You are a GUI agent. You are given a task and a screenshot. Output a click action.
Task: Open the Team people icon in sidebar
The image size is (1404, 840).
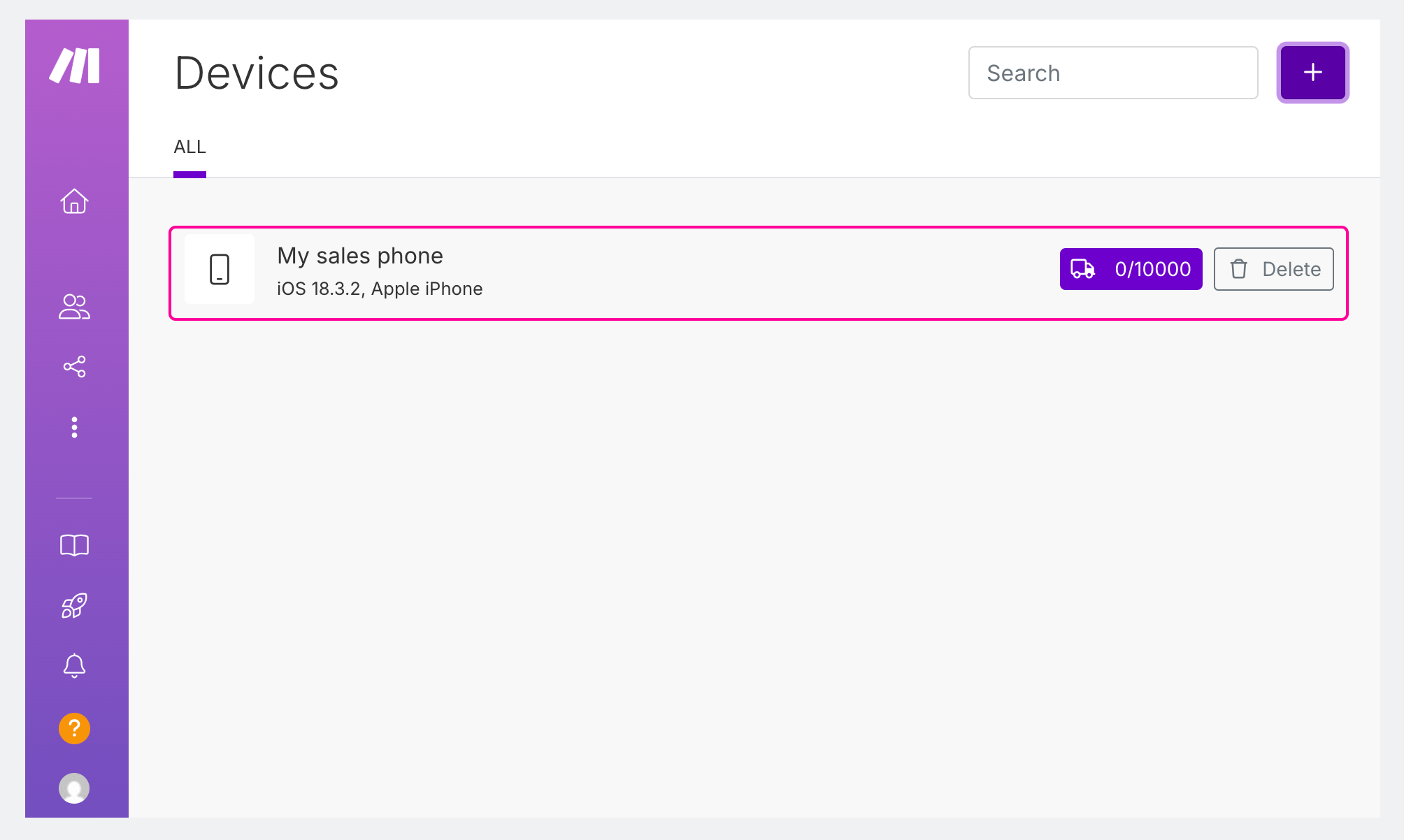(x=74, y=306)
